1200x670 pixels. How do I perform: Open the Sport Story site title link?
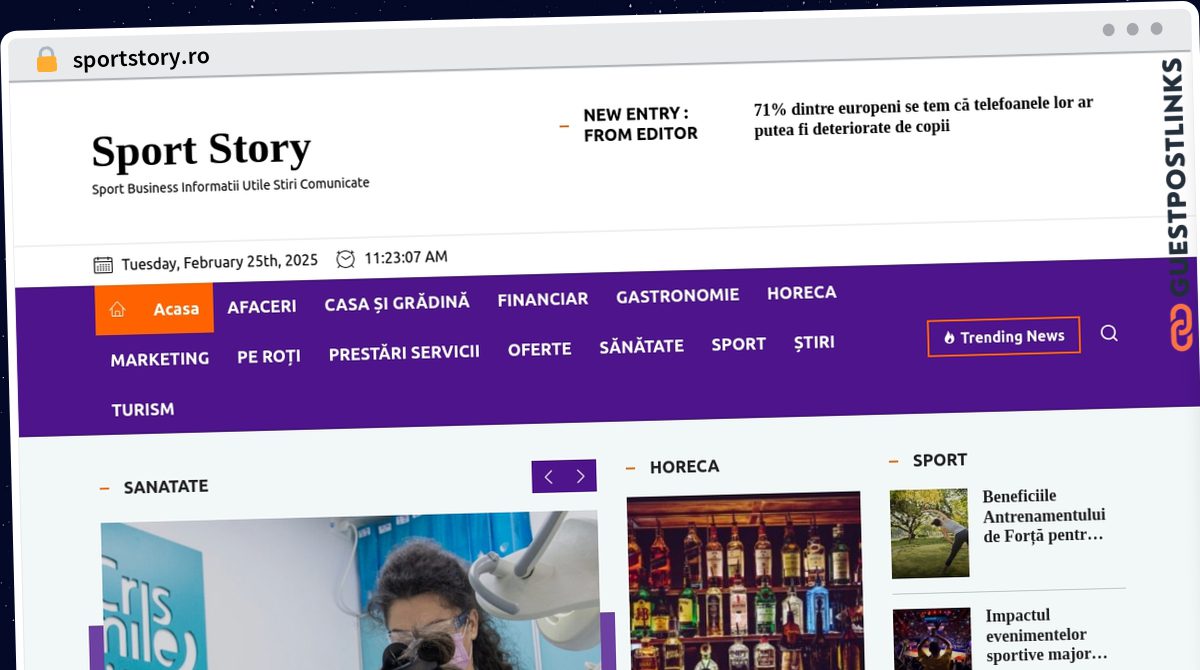[201, 150]
